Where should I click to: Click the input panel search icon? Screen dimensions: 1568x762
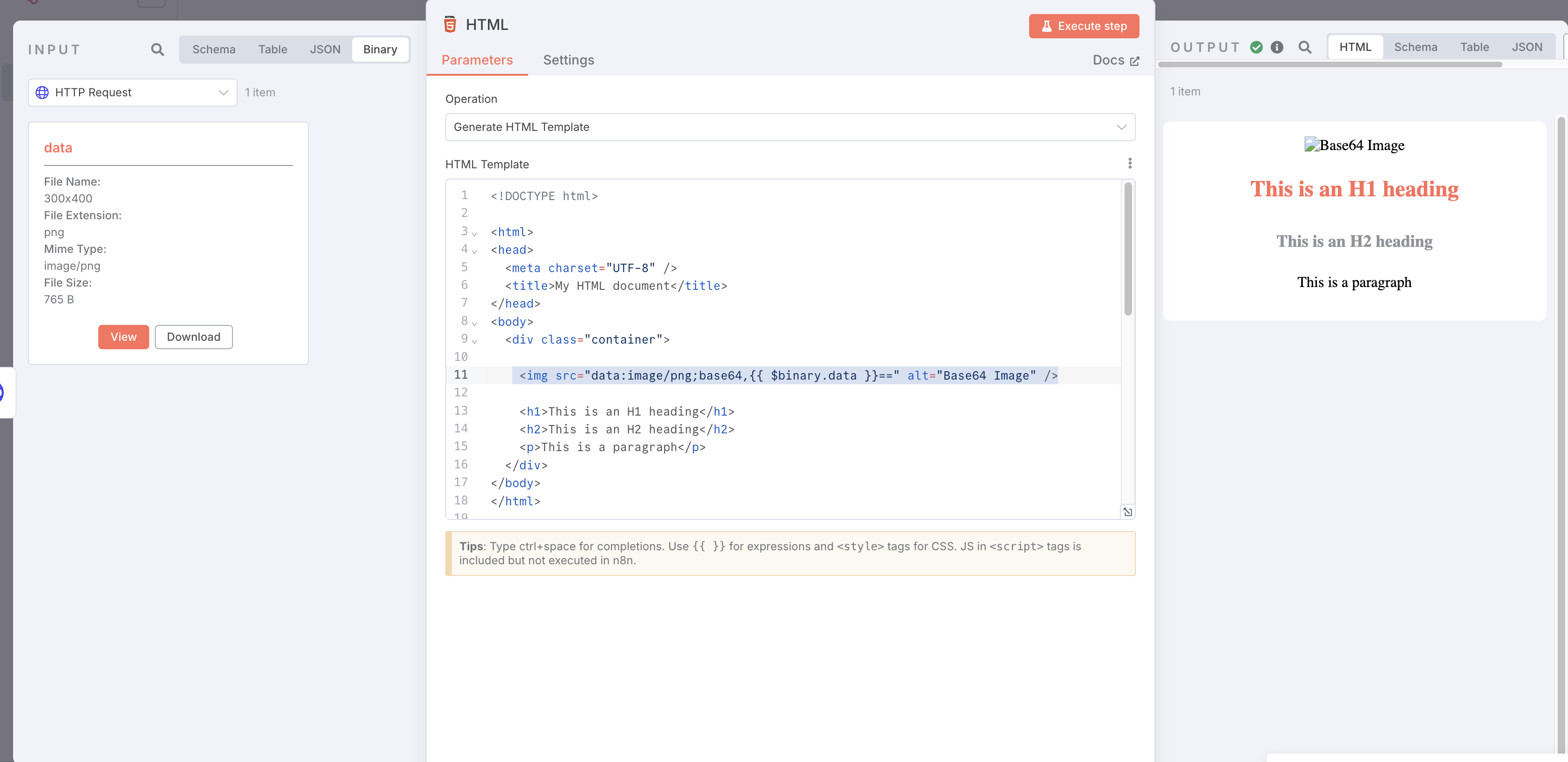[x=157, y=49]
